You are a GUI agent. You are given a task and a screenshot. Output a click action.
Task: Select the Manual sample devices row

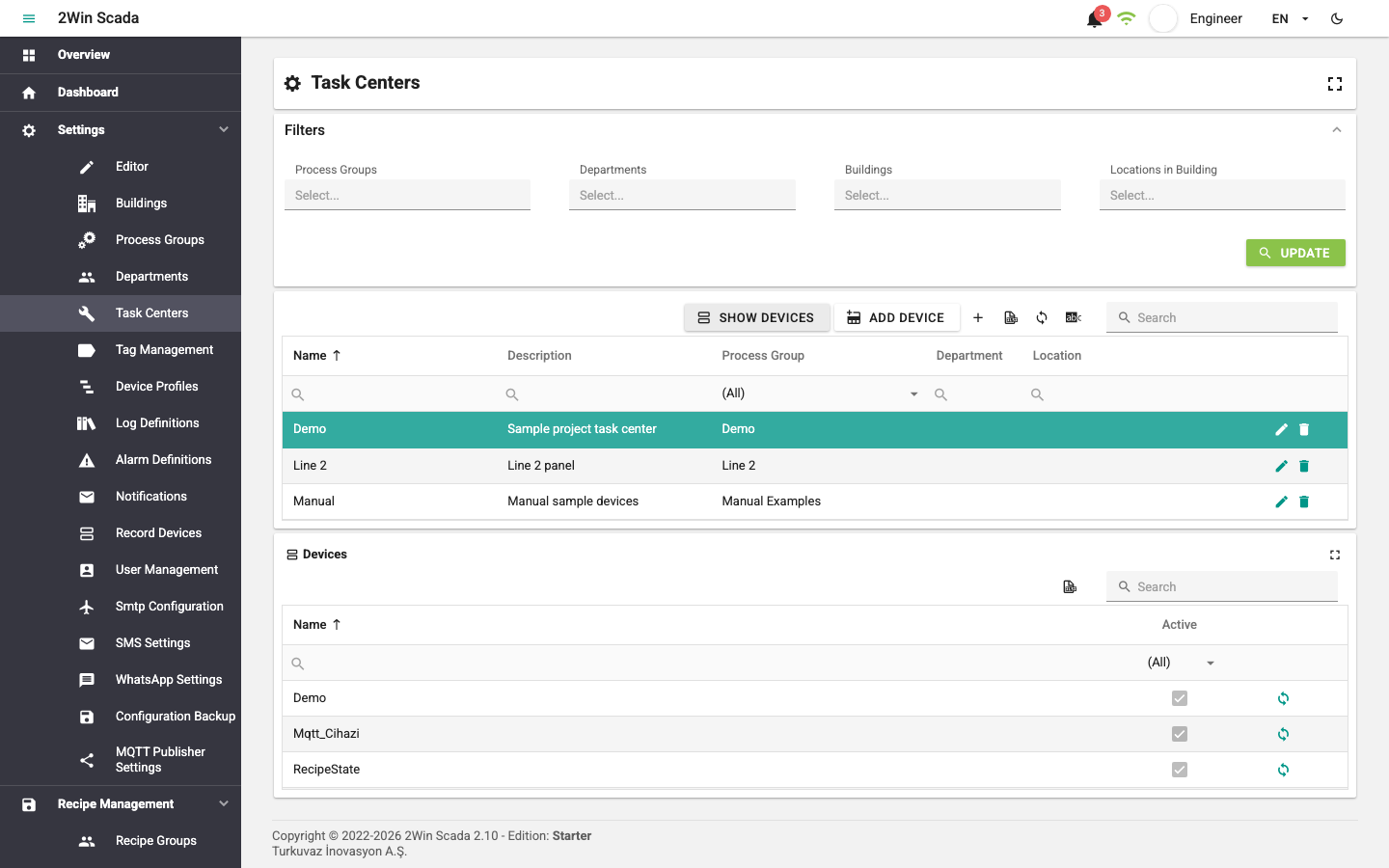pos(815,502)
